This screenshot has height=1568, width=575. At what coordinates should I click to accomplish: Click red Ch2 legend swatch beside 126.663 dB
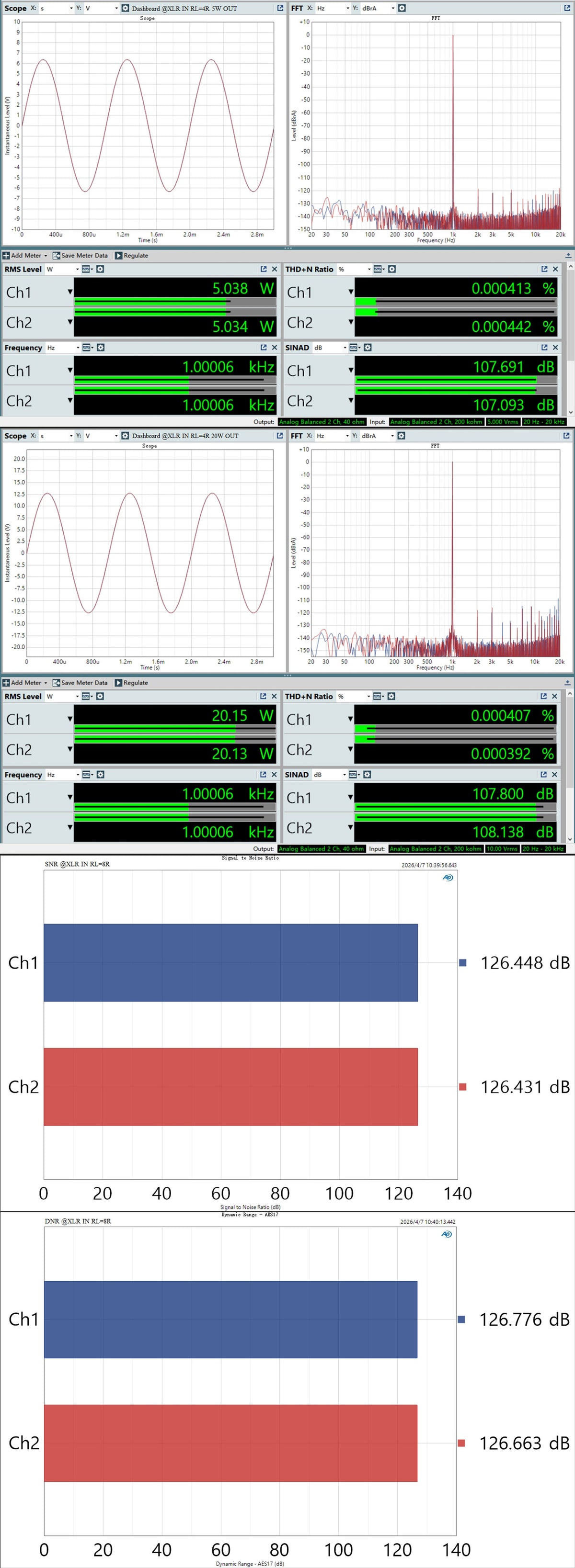click(x=461, y=1443)
